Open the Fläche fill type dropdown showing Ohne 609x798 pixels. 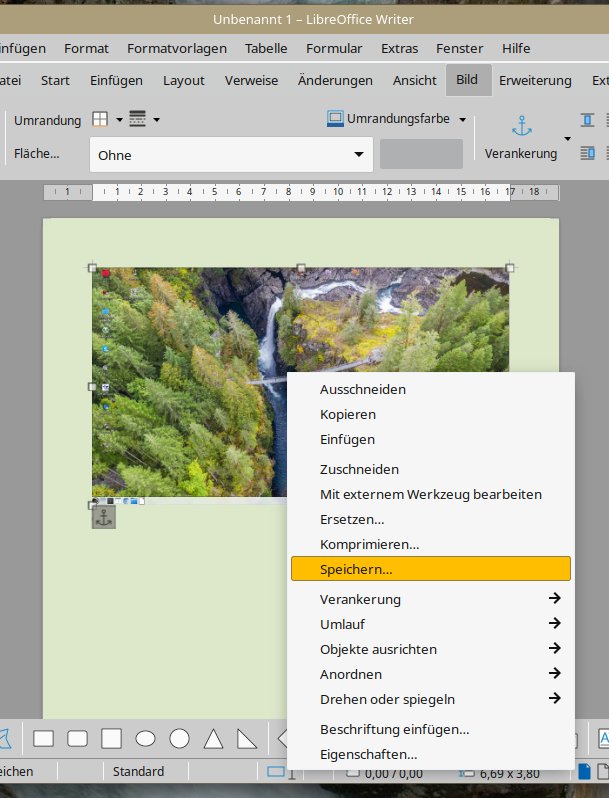tap(231, 155)
